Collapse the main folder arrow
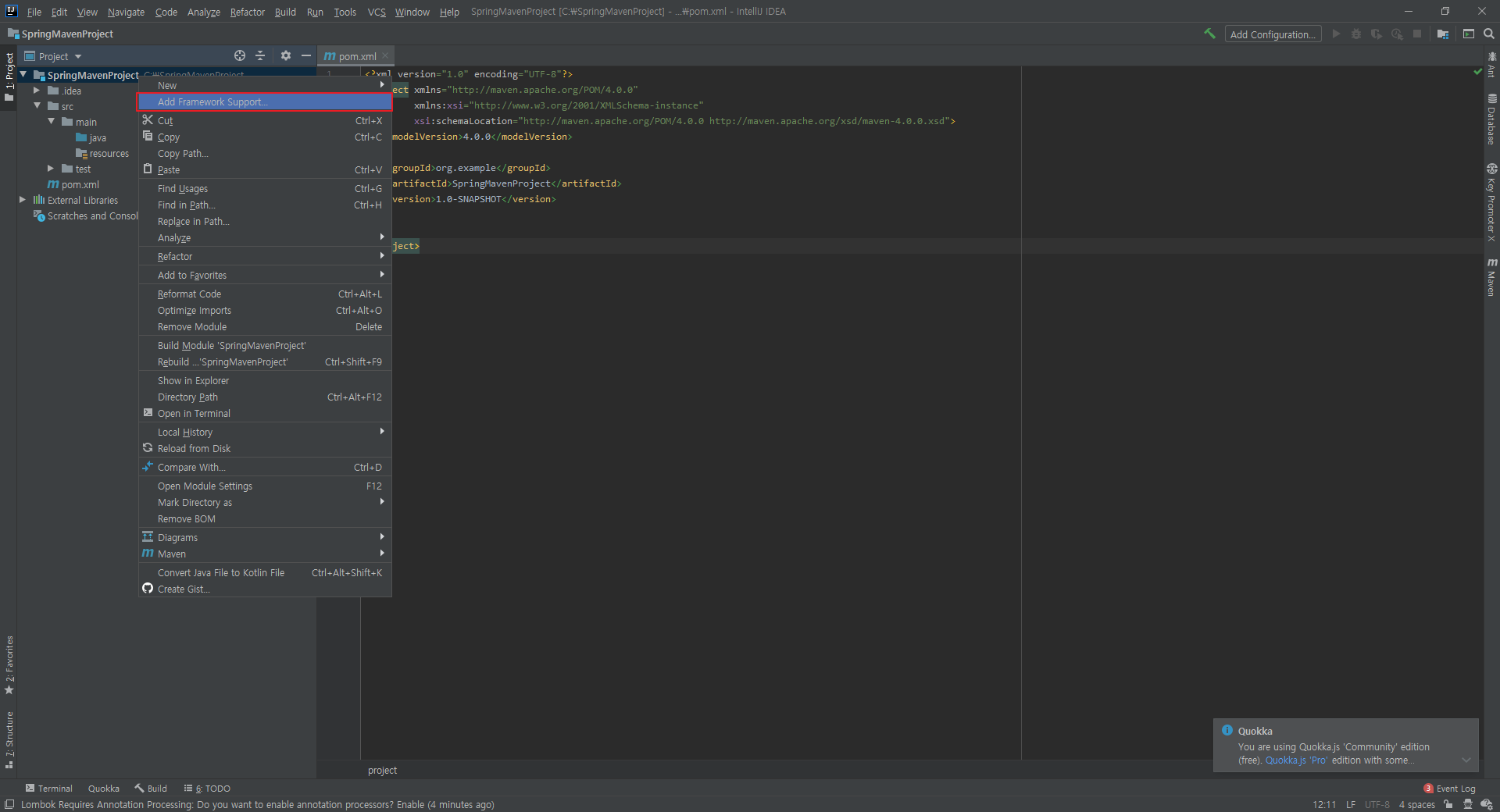The width and height of the screenshot is (1500, 812). click(x=51, y=122)
